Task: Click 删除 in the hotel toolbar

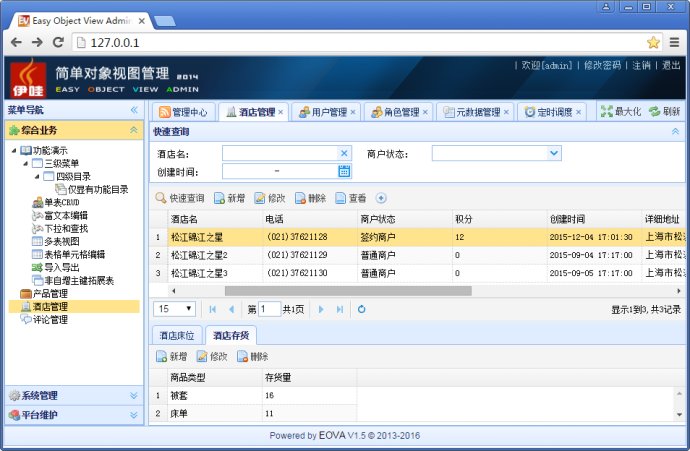Action: tap(310, 198)
